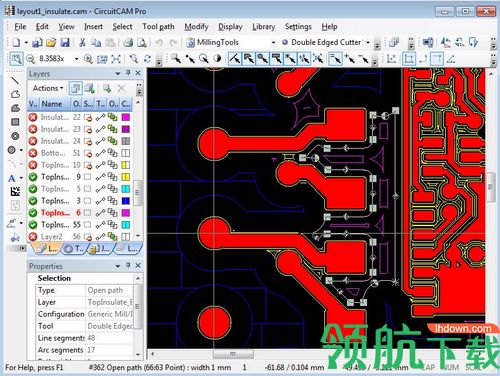Sort layers by the Name column header
This screenshot has height=376, width=500.
tap(55, 104)
